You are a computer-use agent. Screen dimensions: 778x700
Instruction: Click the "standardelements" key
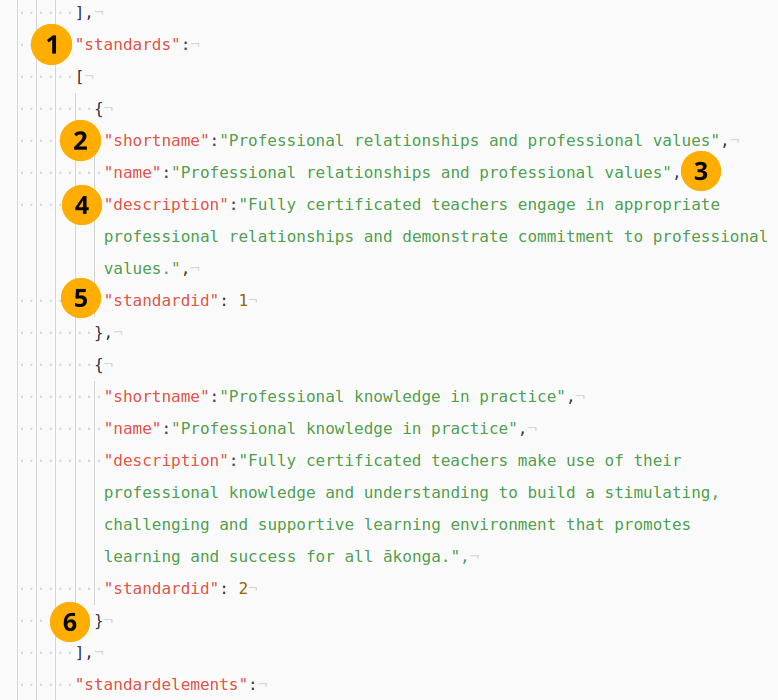pos(162,685)
